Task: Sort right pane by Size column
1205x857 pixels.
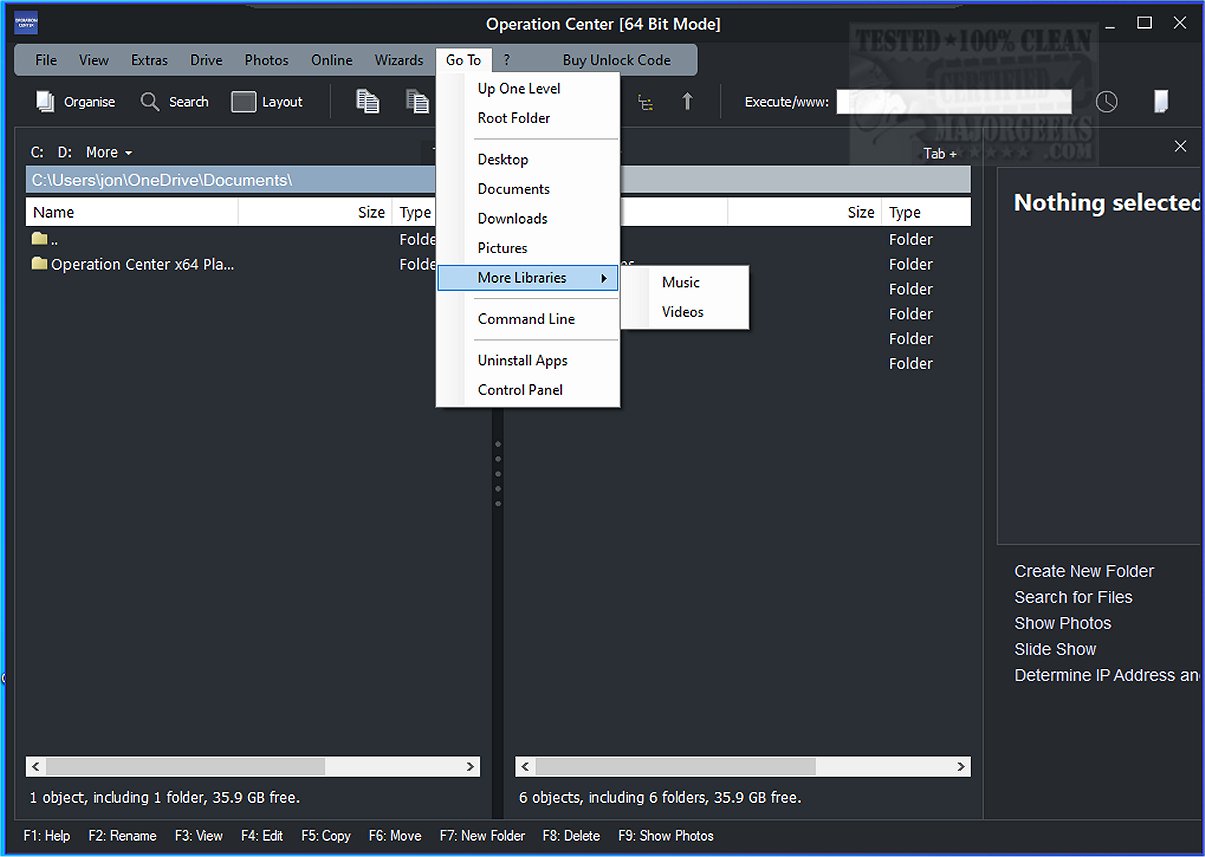Action: coord(804,212)
